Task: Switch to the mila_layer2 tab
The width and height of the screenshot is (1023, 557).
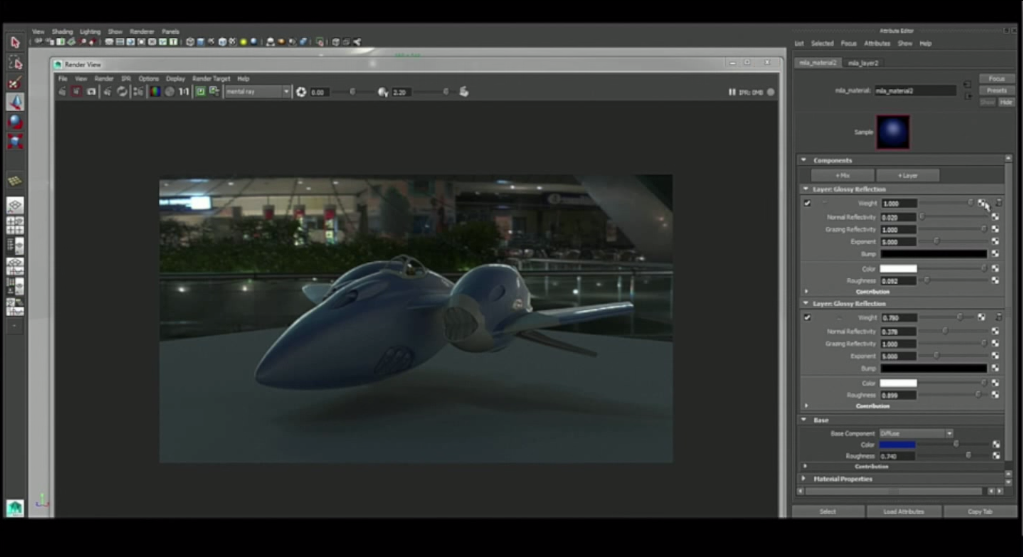Action: click(x=863, y=62)
